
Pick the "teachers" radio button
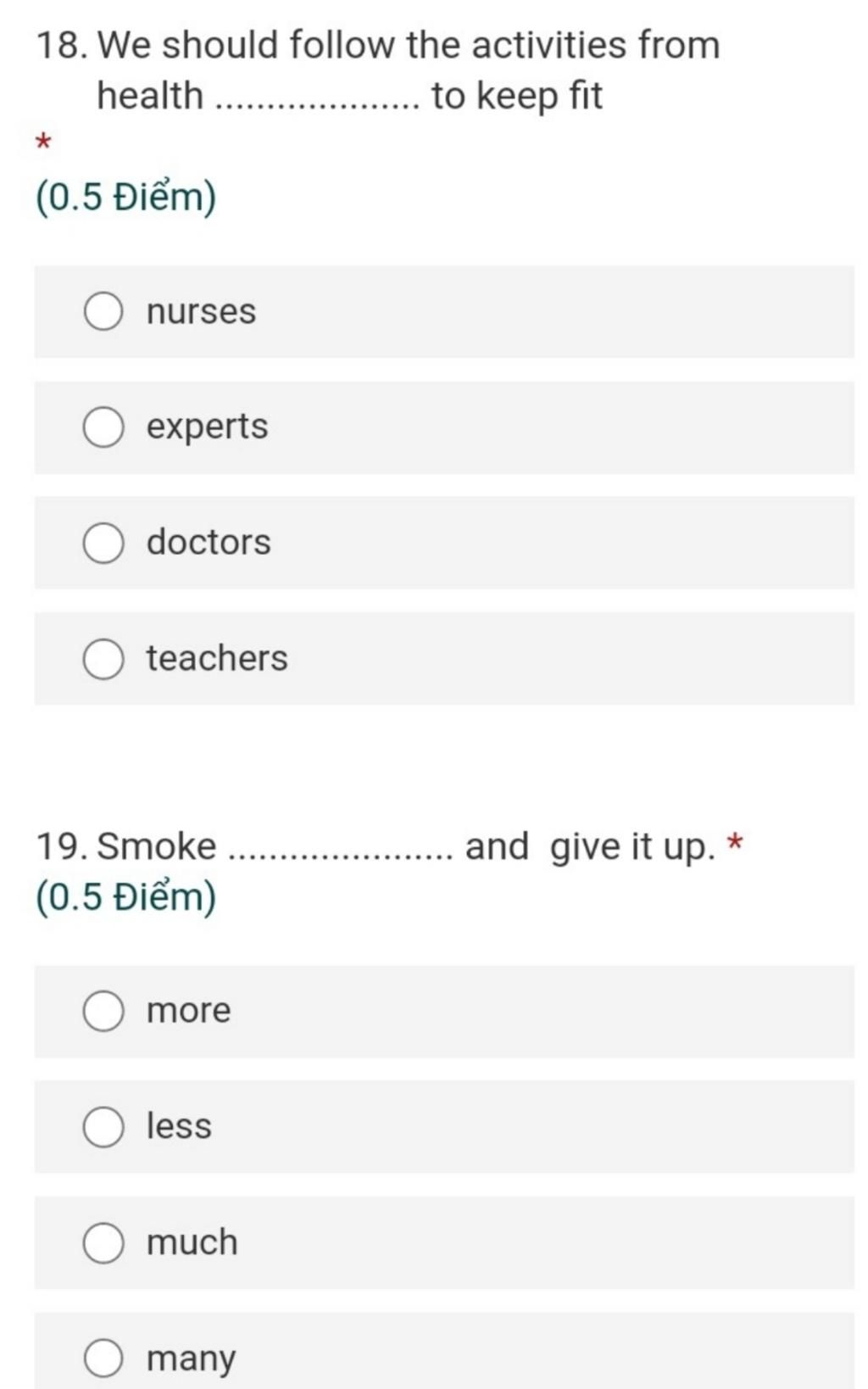[103, 659]
